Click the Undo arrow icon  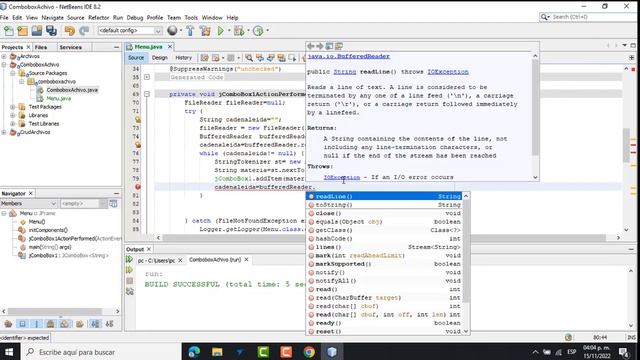[69, 31]
